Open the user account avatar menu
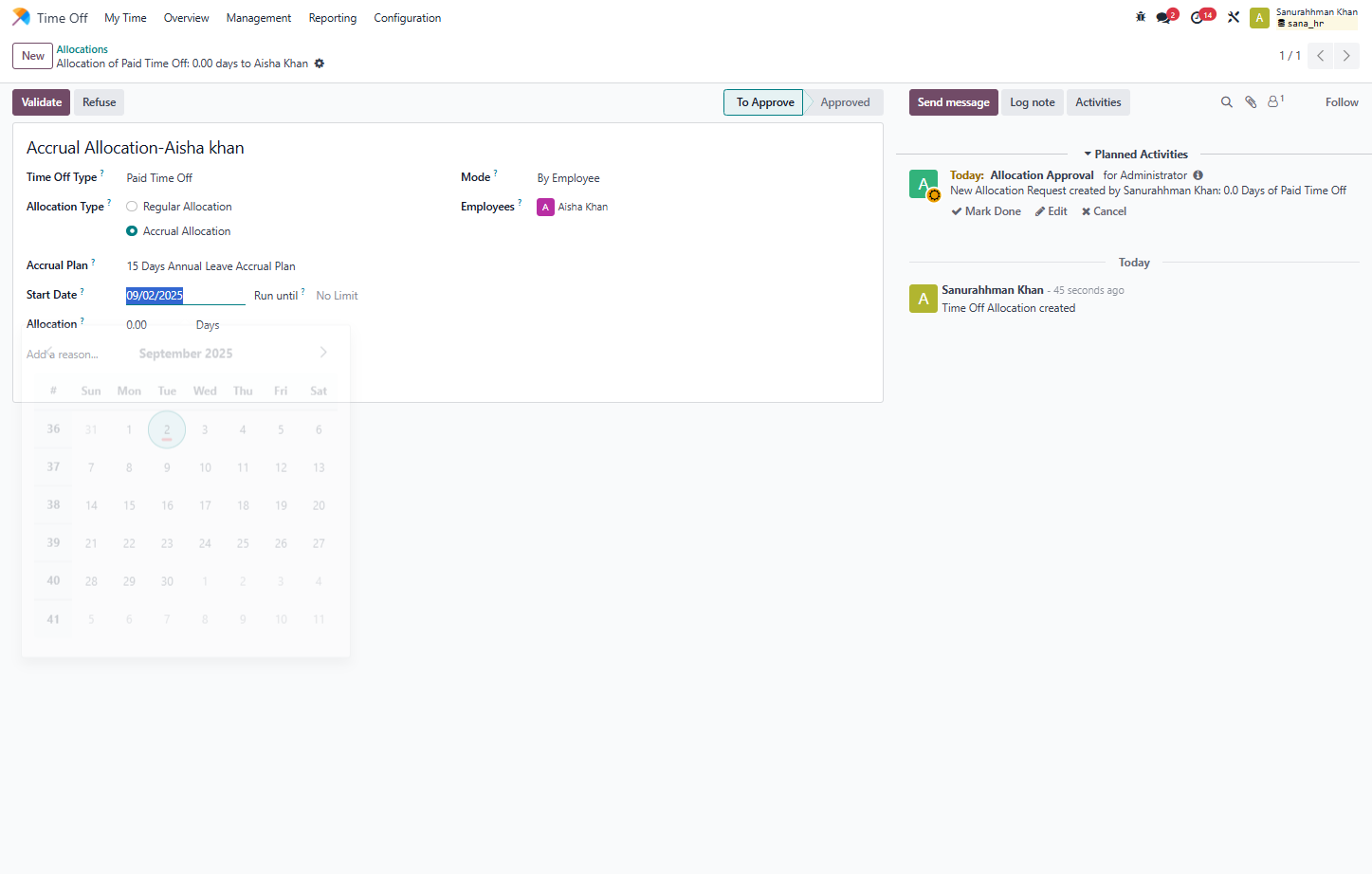This screenshot has height=874, width=1372. point(1259,18)
